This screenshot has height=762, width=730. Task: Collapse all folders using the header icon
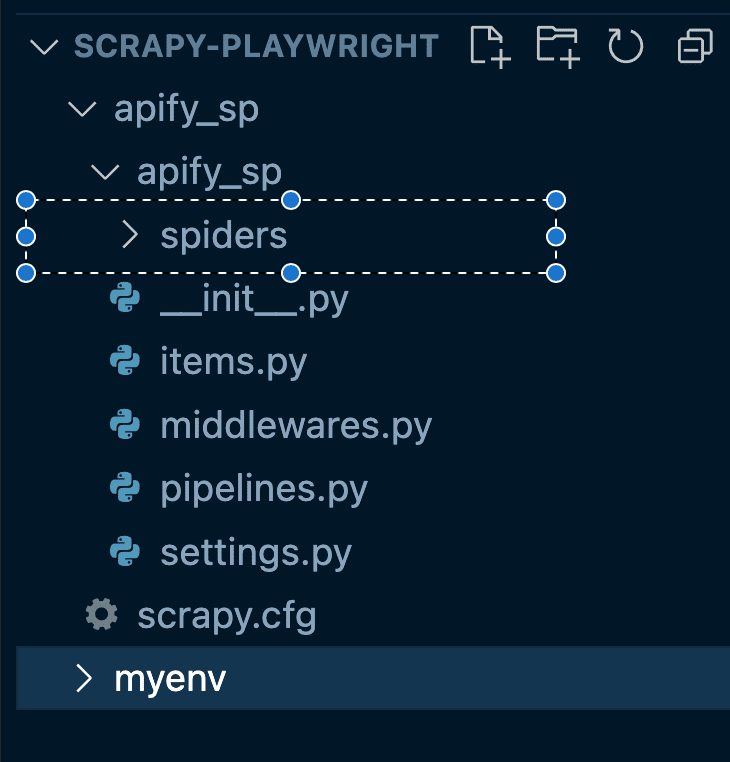point(694,47)
